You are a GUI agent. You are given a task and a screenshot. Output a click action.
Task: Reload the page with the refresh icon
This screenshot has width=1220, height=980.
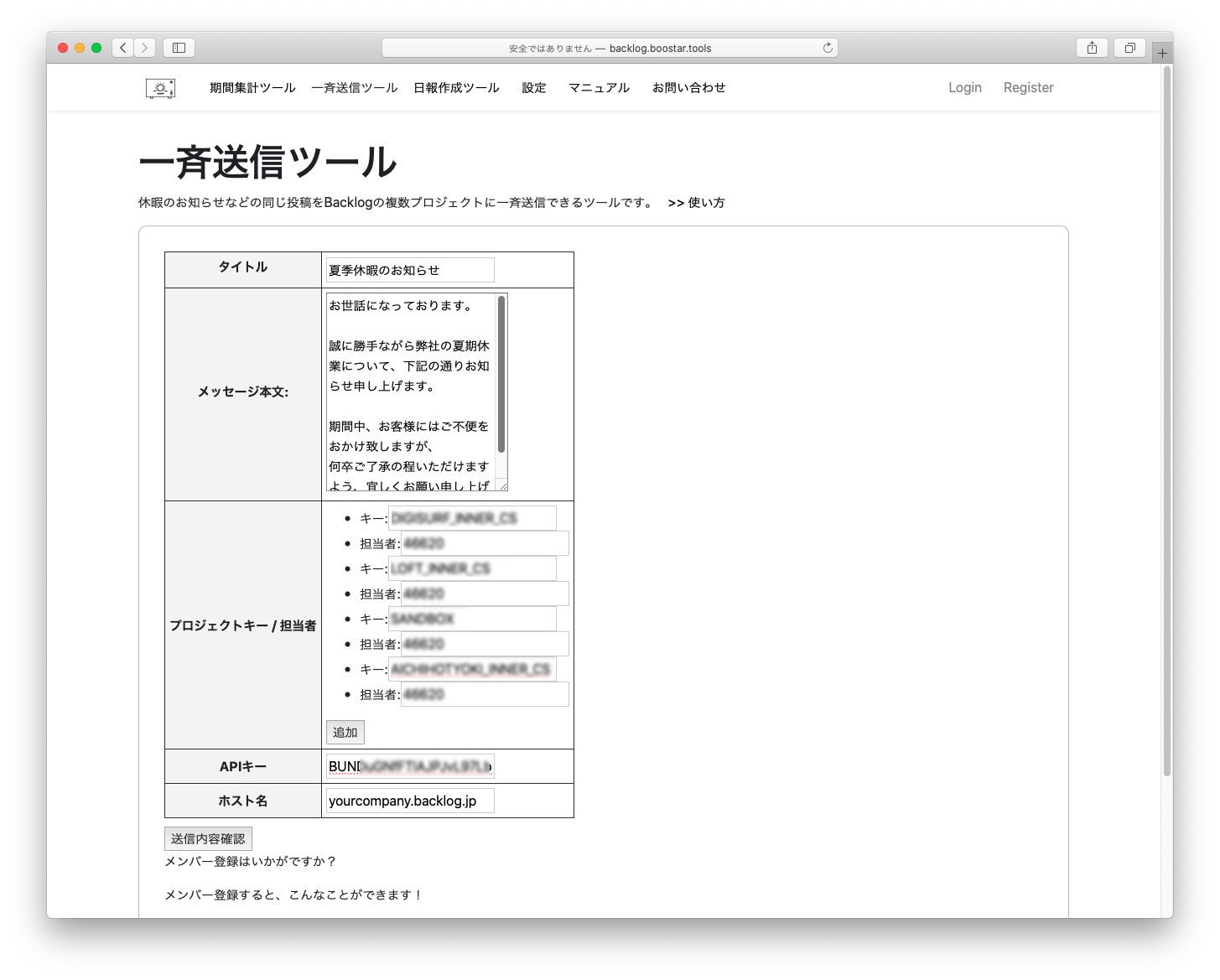[x=828, y=48]
